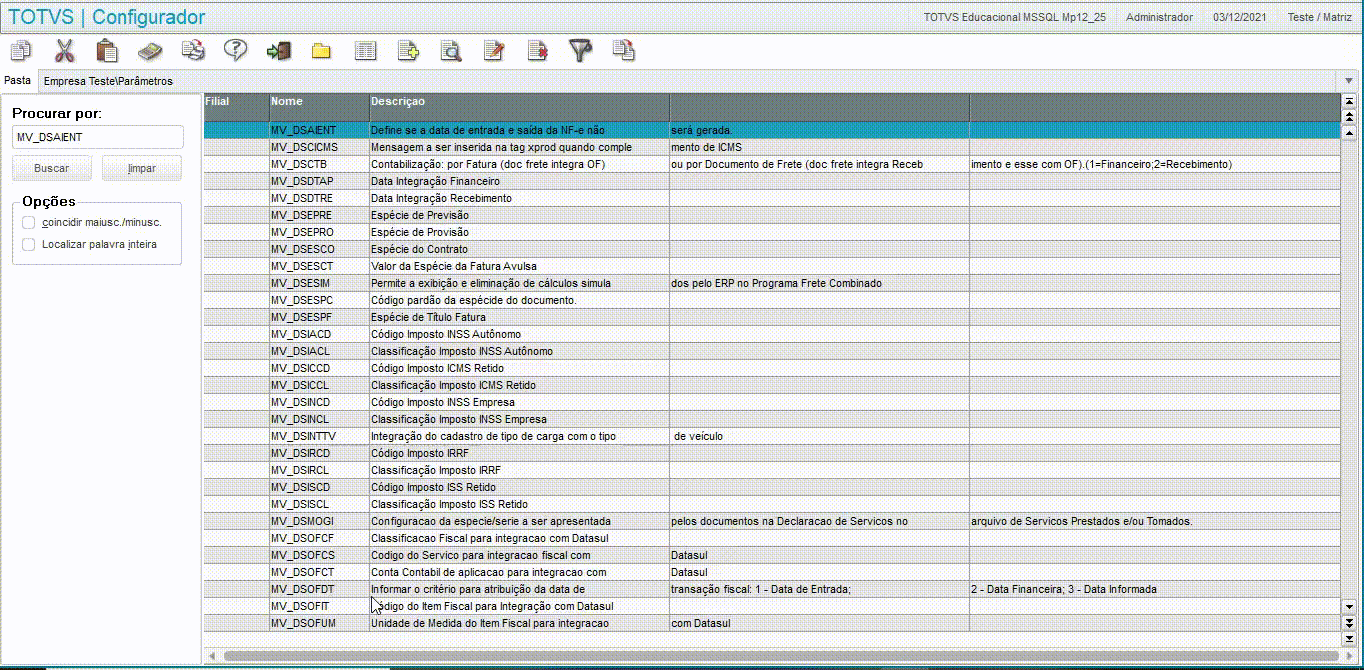Screen dimensions: 1364x670
Task: Click the Copy icon in the toolbar
Action: pos(21,50)
